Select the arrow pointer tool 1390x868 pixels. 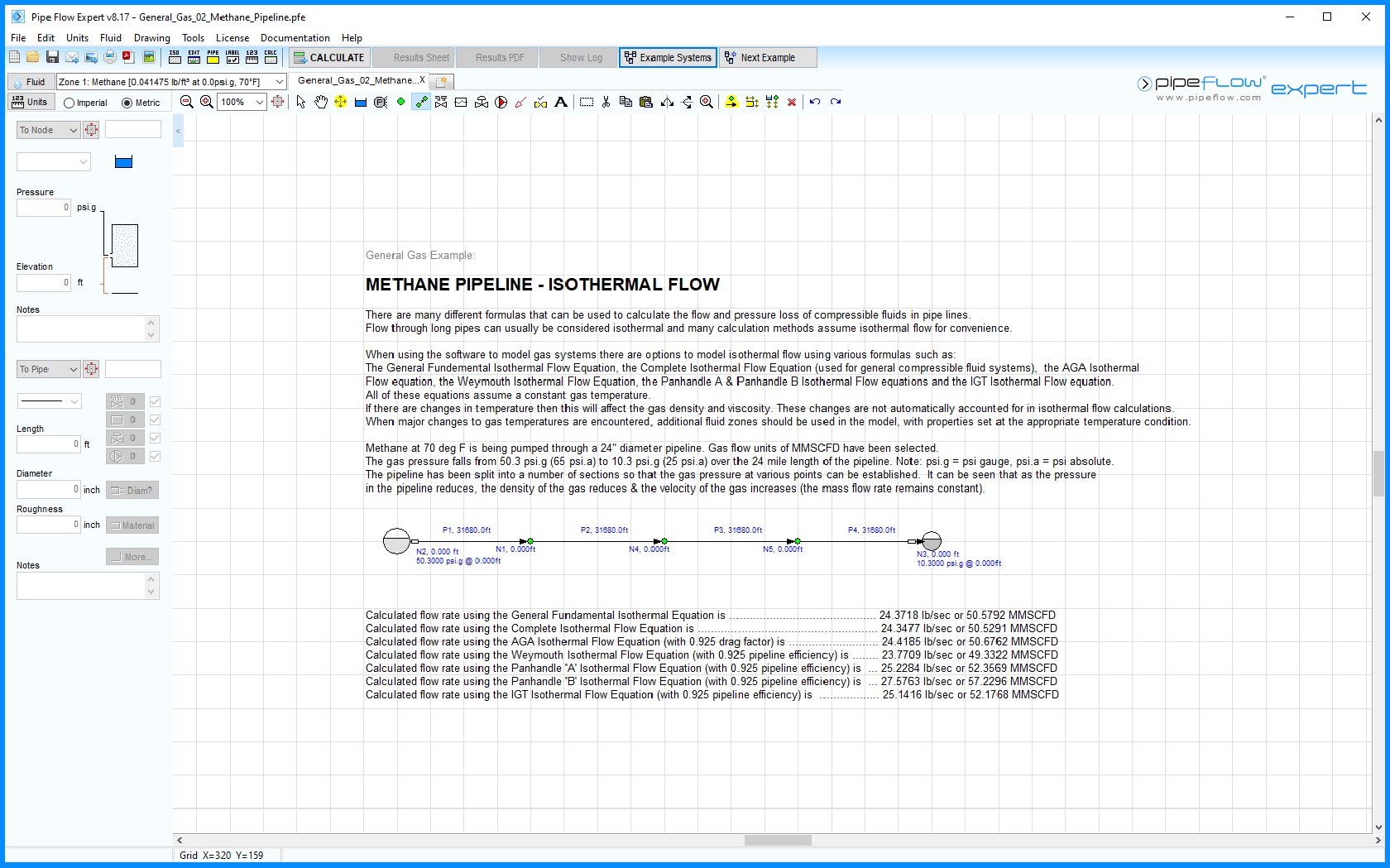point(300,102)
